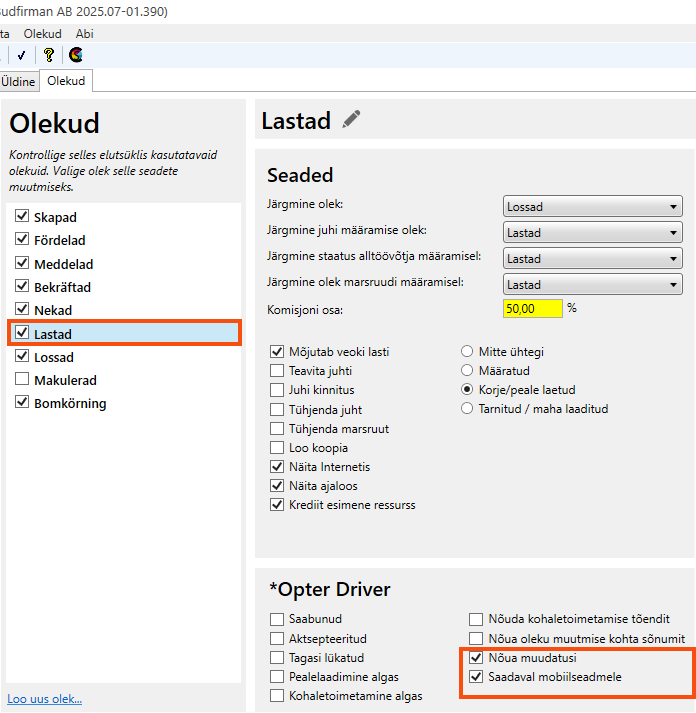Click the yellow question mark help icon
Screen dimensions: 696x713
tap(48, 55)
